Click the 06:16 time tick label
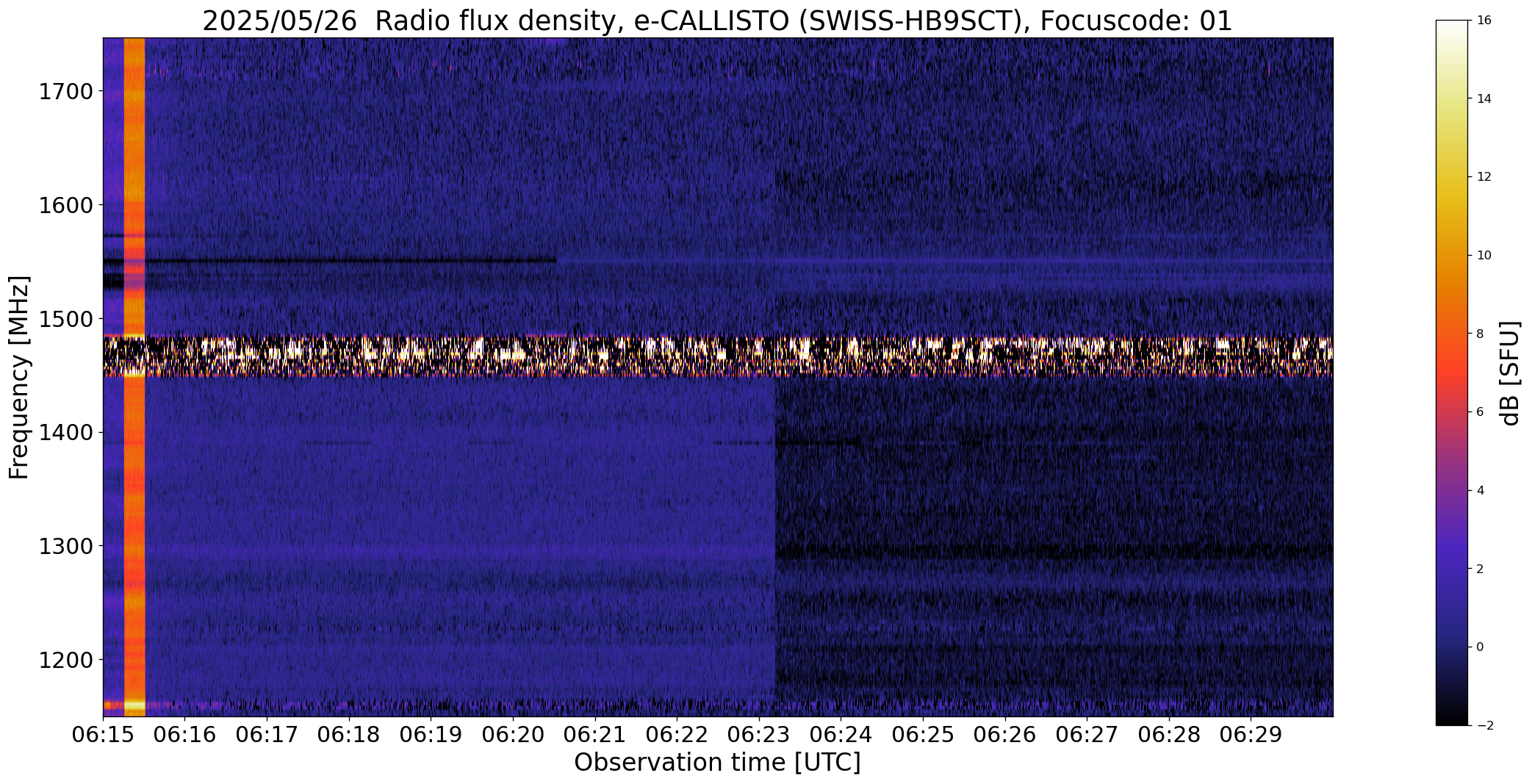Viewport: 1532px width, 784px height. click(185, 735)
